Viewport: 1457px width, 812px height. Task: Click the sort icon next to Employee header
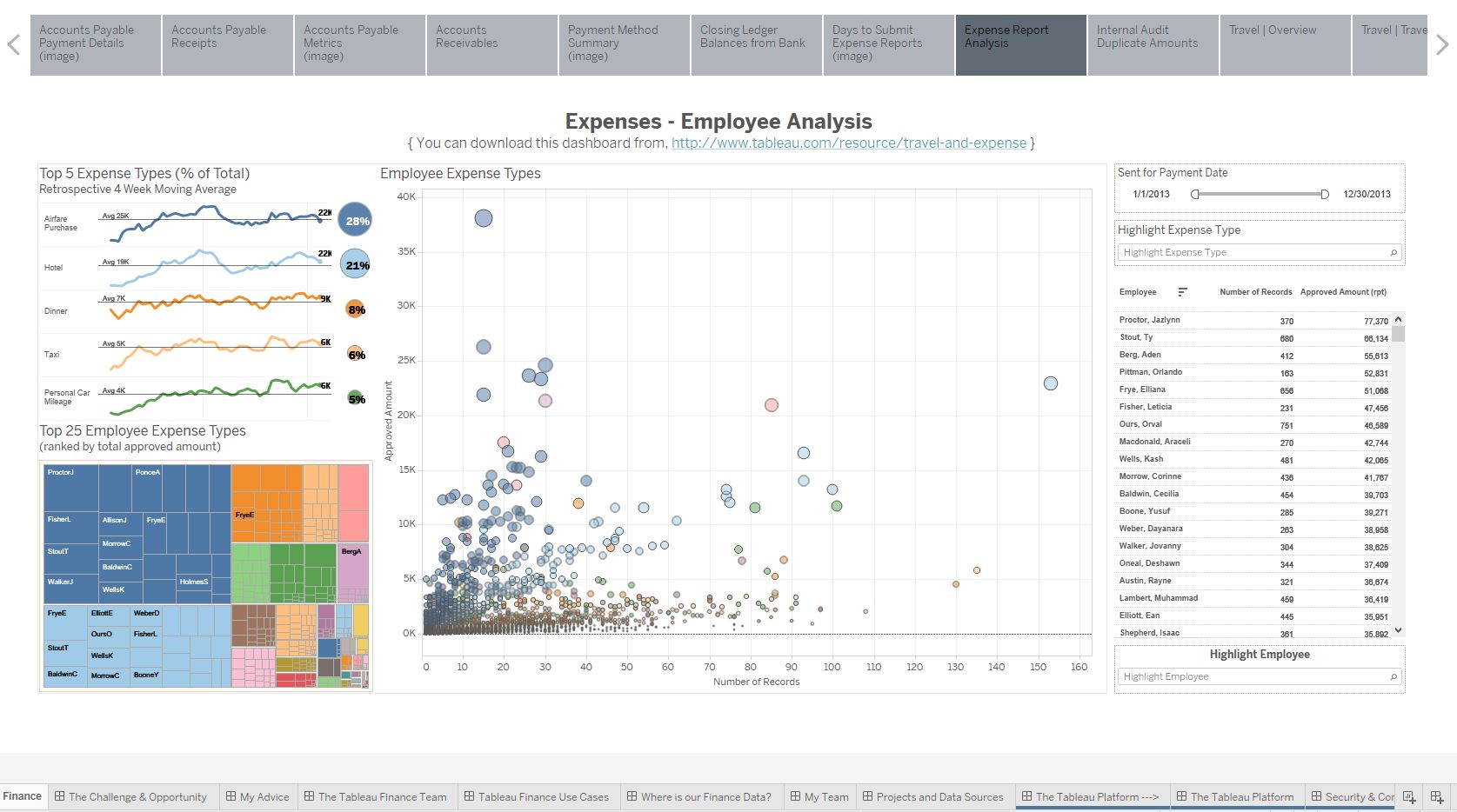coord(1182,292)
